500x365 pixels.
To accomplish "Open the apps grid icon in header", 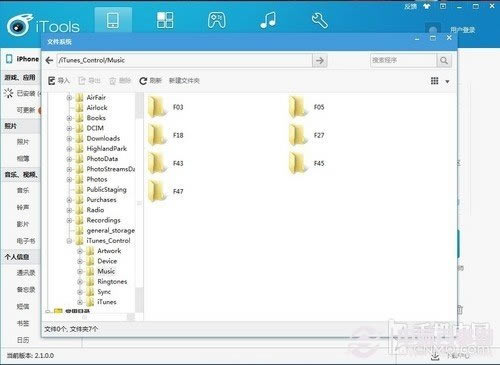I will pos(165,20).
